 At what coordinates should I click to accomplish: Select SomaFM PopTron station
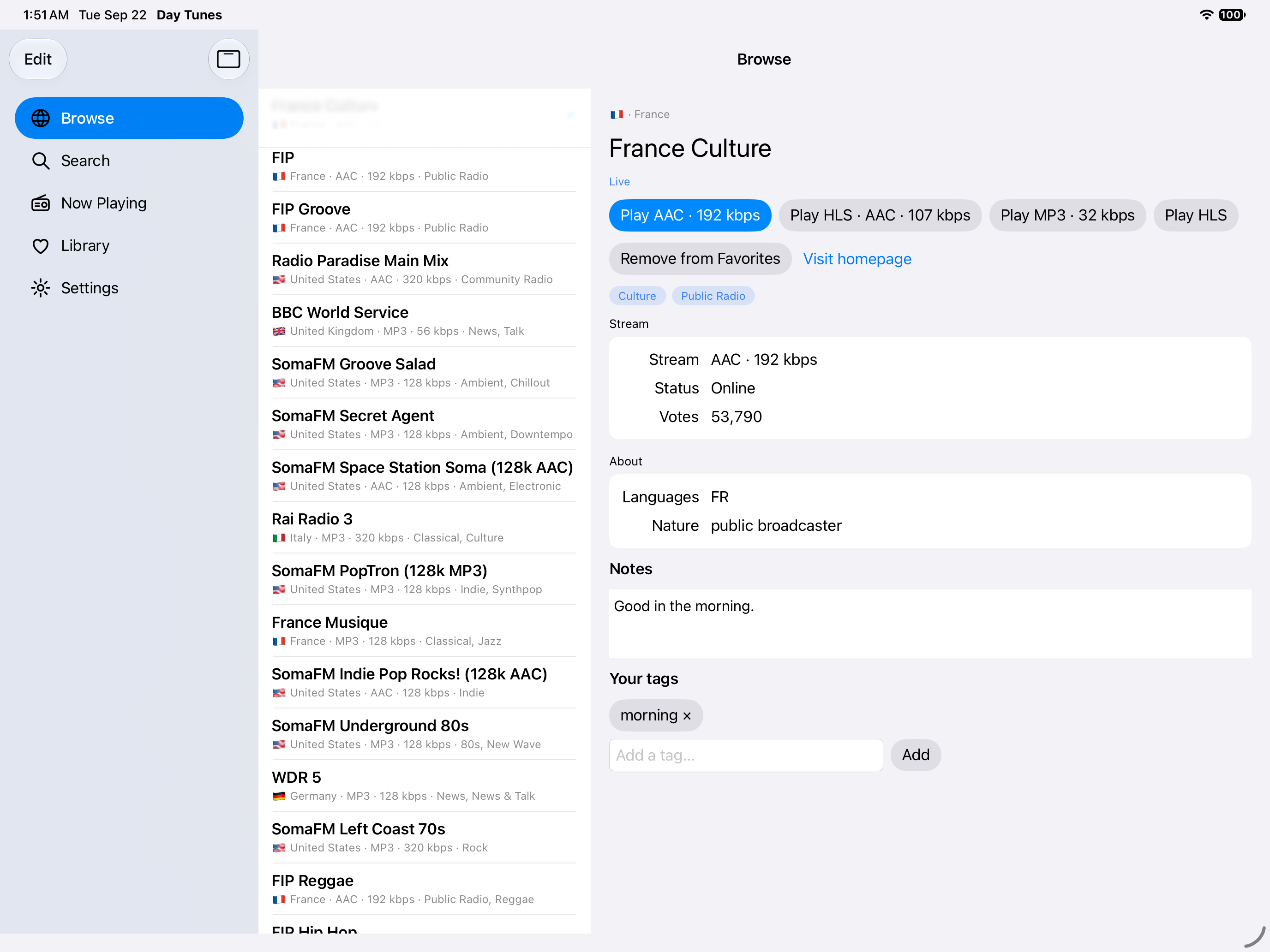coord(424,579)
